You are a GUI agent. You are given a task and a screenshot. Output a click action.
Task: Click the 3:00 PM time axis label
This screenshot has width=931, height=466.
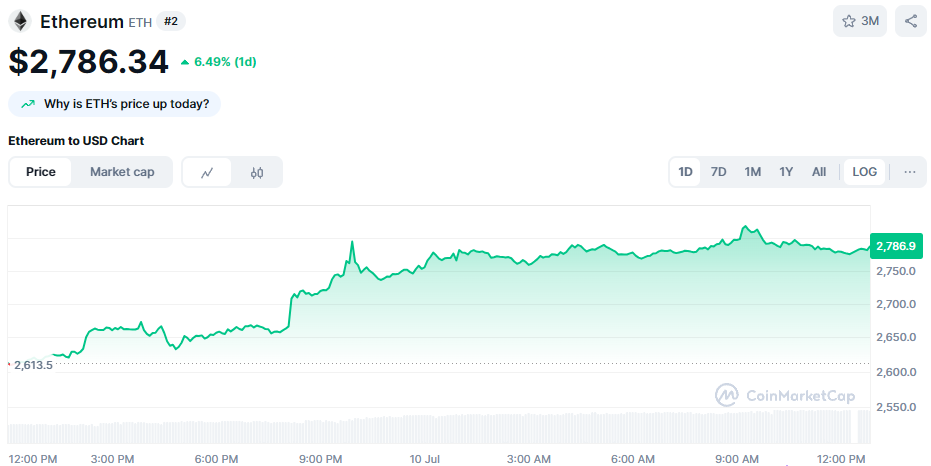click(112, 459)
